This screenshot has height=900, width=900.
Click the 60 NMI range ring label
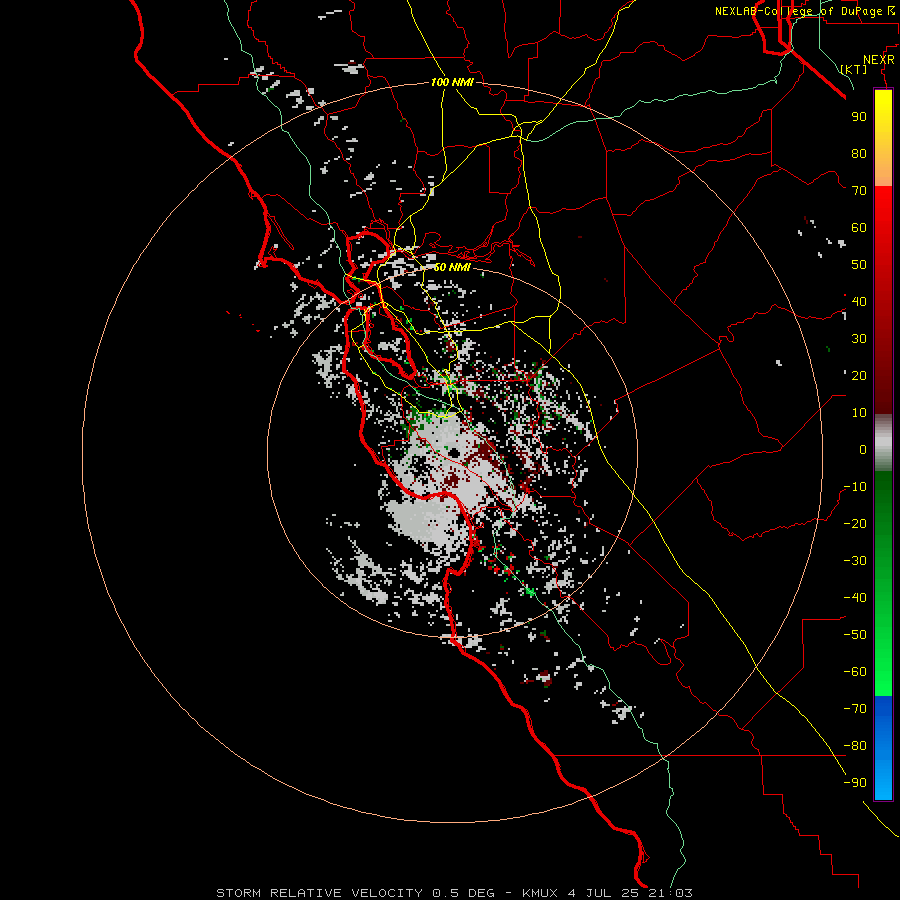pyautogui.click(x=452, y=267)
